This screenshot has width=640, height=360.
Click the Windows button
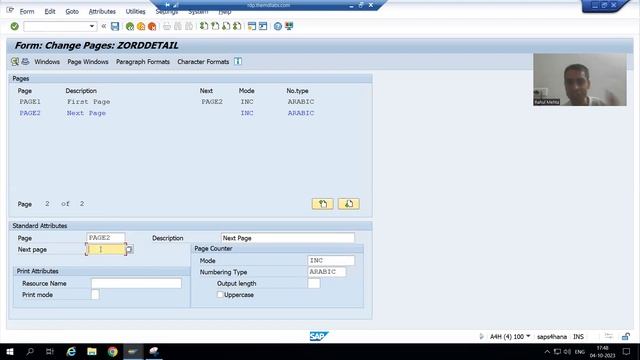click(47, 62)
